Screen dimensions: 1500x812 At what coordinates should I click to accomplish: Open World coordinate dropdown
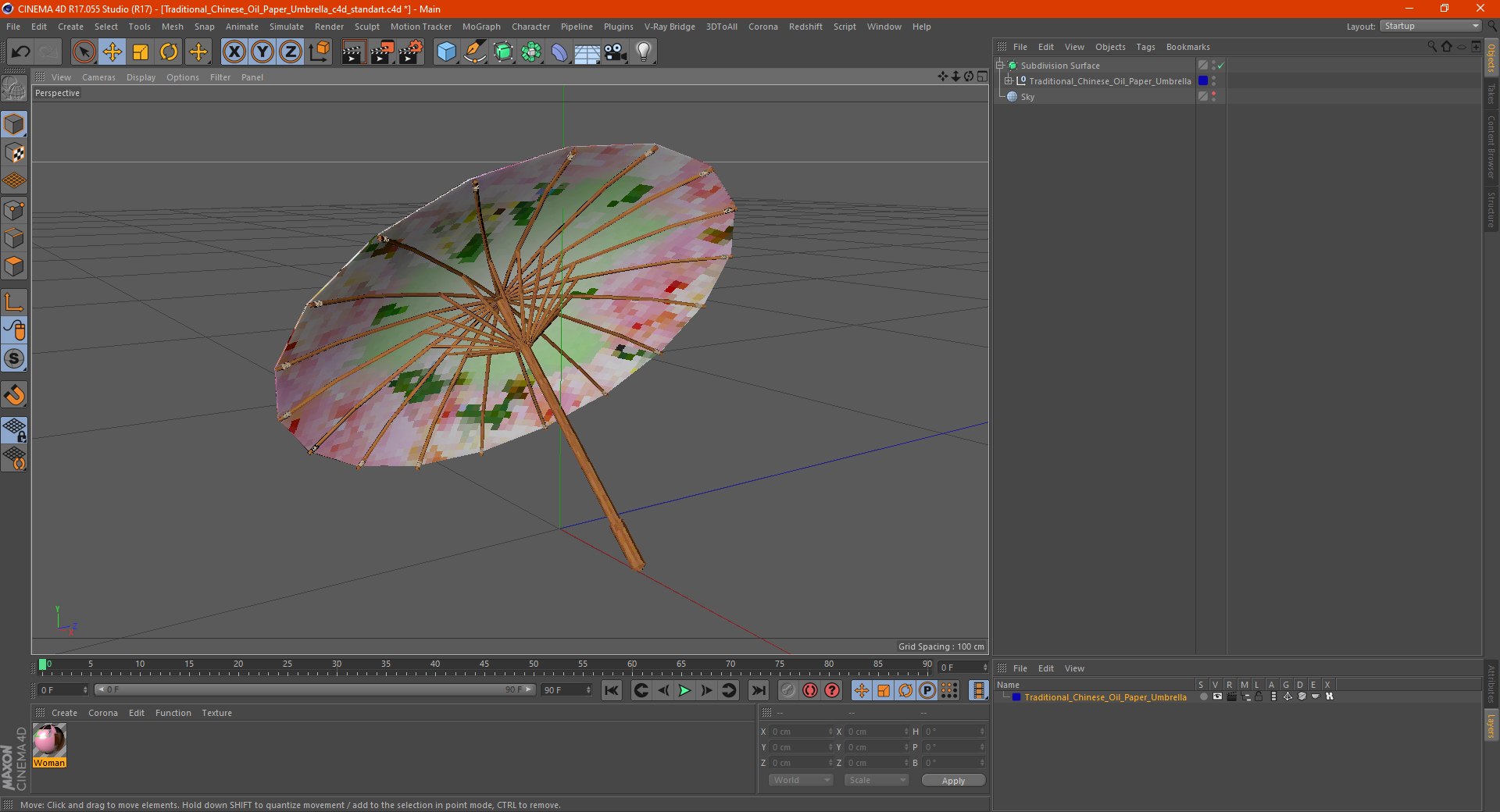tap(801, 780)
